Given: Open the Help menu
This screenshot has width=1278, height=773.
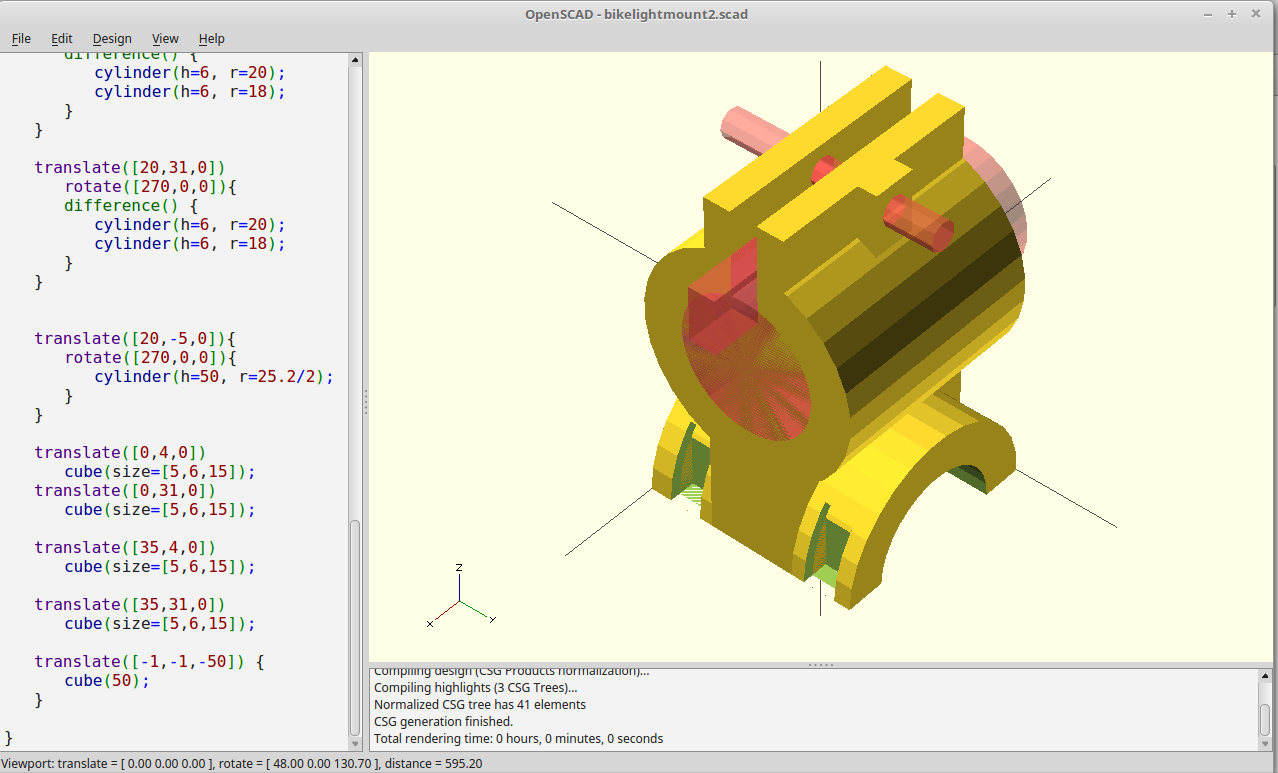Looking at the screenshot, I should [211, 39].
